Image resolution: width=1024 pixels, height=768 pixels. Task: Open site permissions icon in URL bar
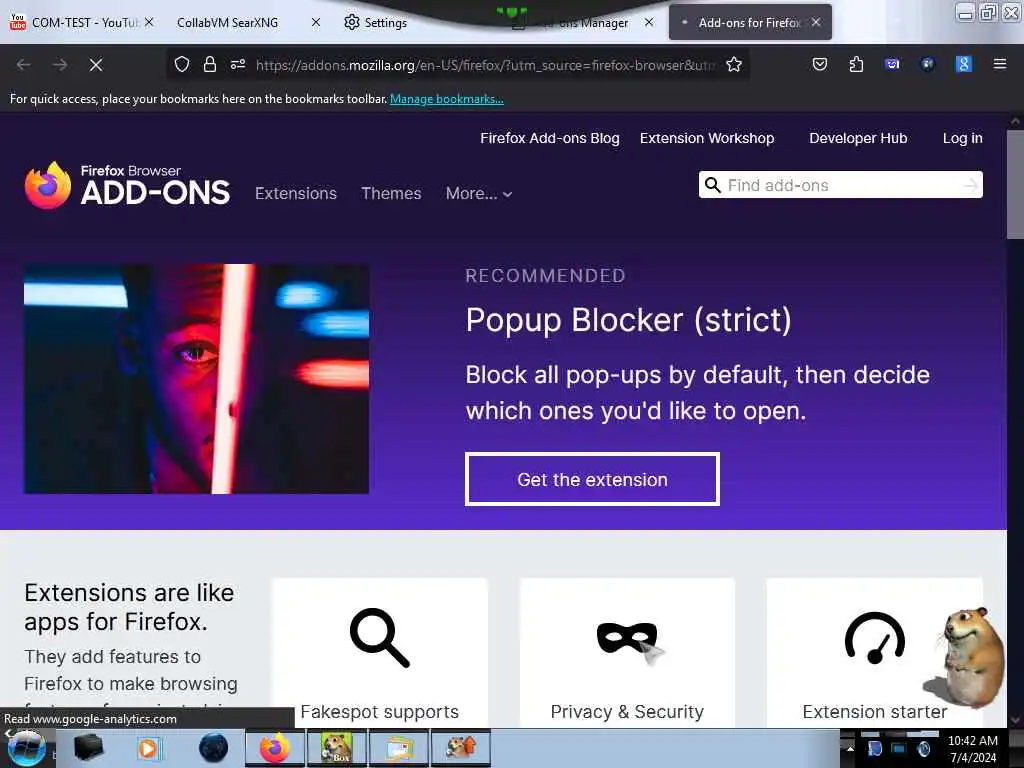click(238, 64)
